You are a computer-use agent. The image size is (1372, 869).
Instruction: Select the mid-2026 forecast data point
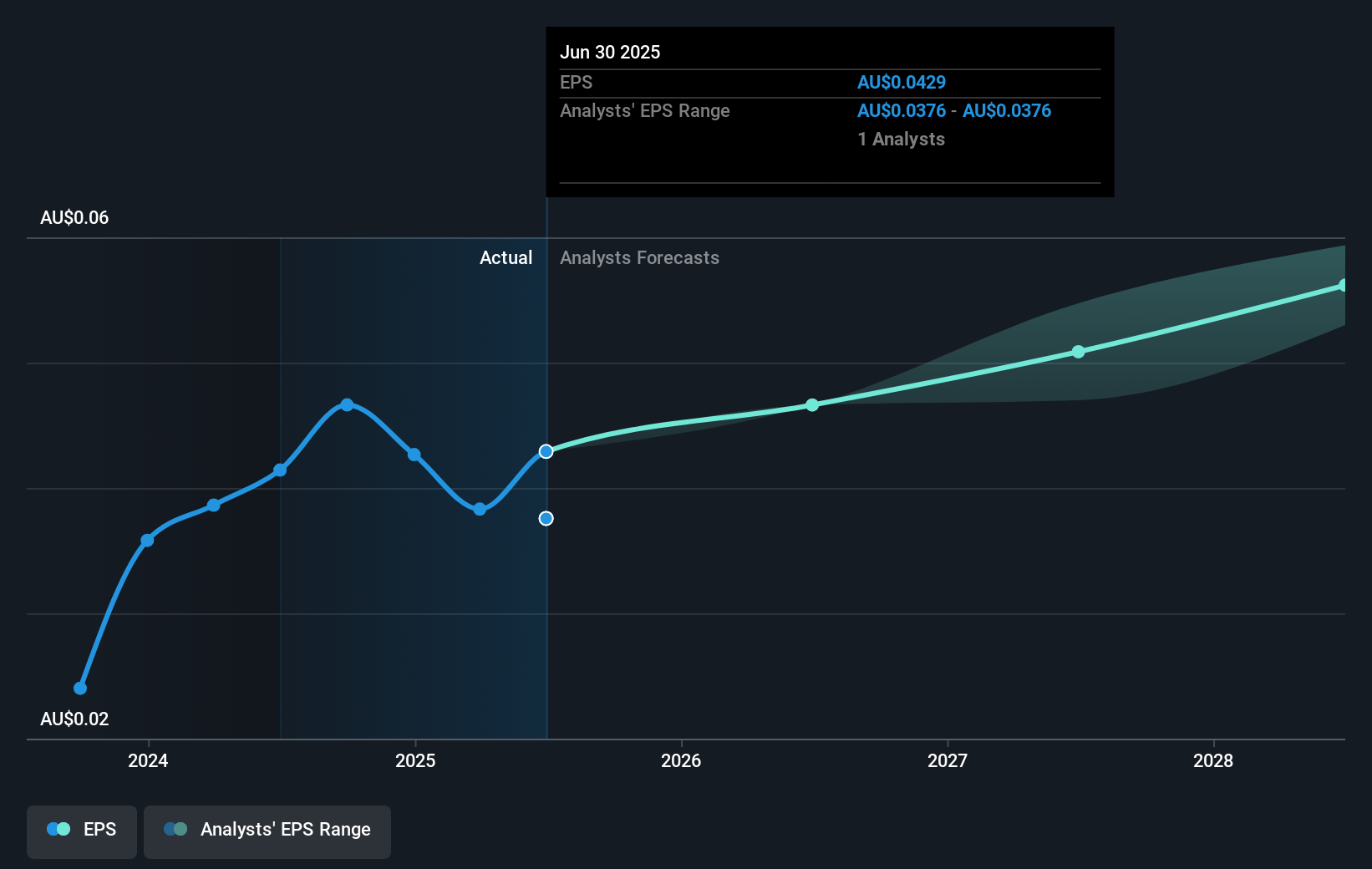tap(812, 404)
